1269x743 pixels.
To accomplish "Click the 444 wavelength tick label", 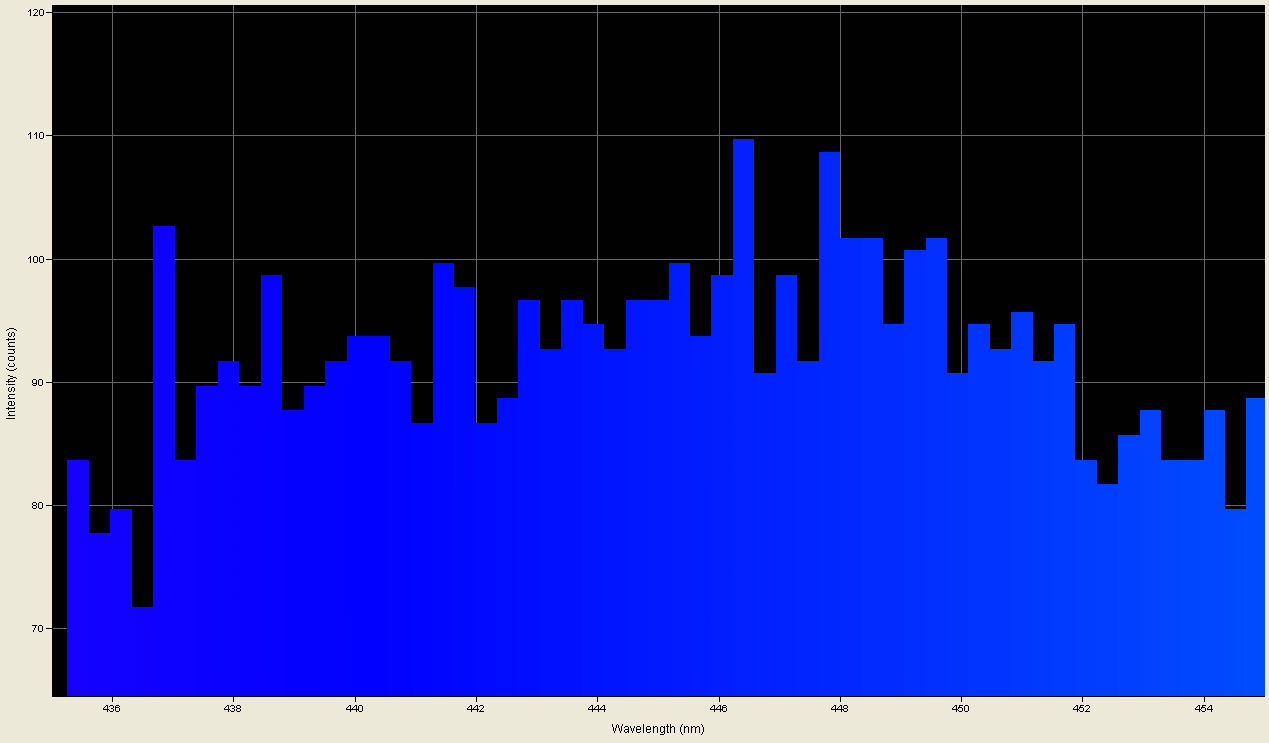I will [x=597, y=709].
